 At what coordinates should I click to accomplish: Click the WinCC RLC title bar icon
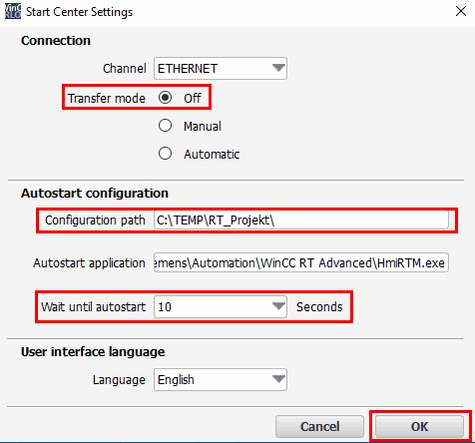tap(13, 11)
